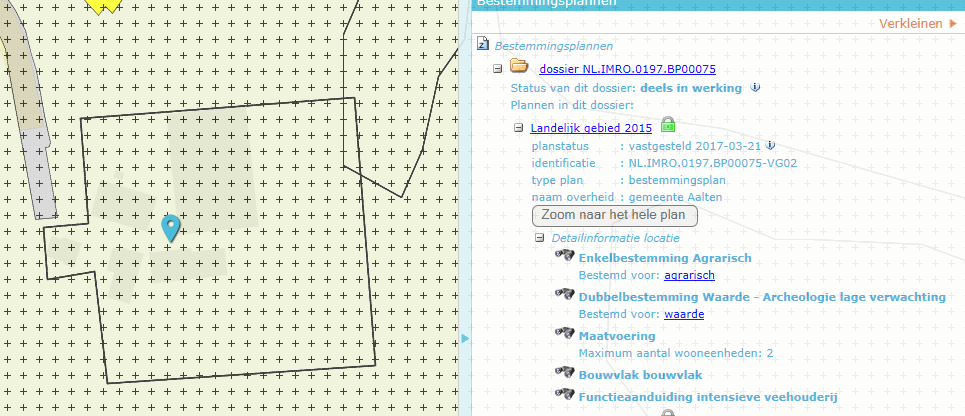The width and height of the screenshot is (965, 416).
Task: Select Functieaanduiding intensieve veehouderij entry
Action: point(708,397)
